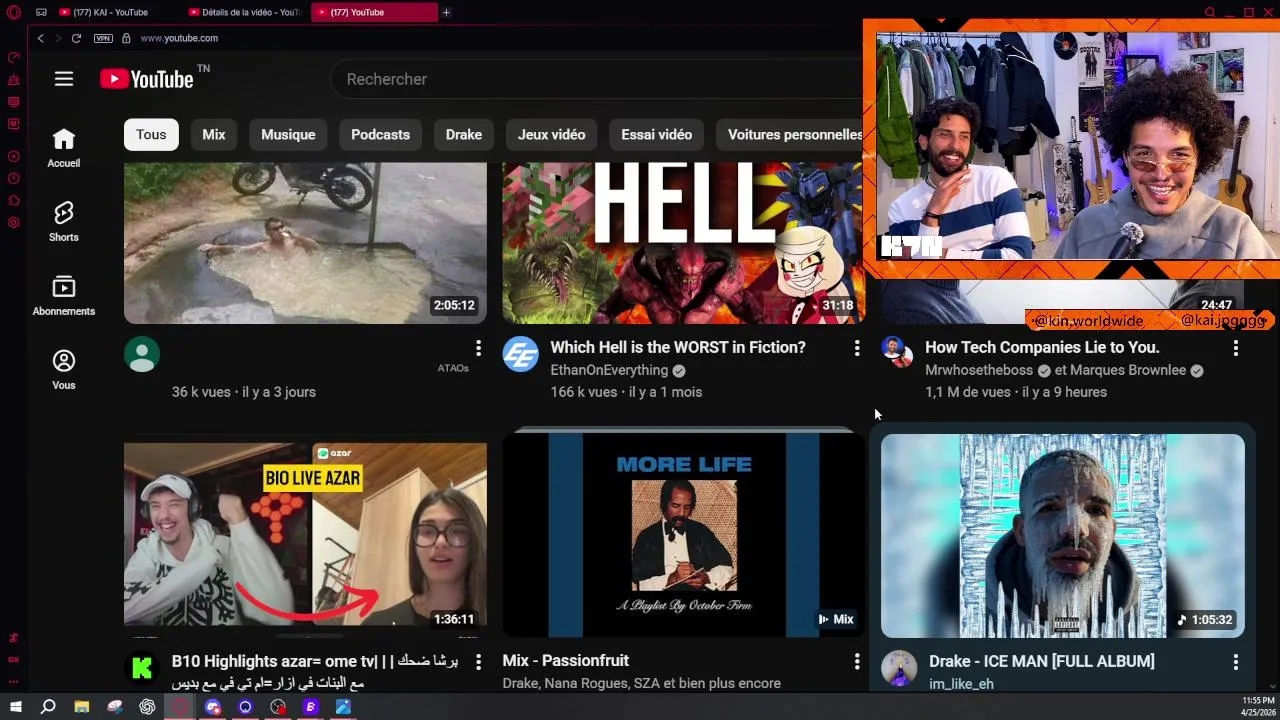Play the man in pothole pool thumbnail
This screenshot has height=720, width=1280.
[305, 243]
